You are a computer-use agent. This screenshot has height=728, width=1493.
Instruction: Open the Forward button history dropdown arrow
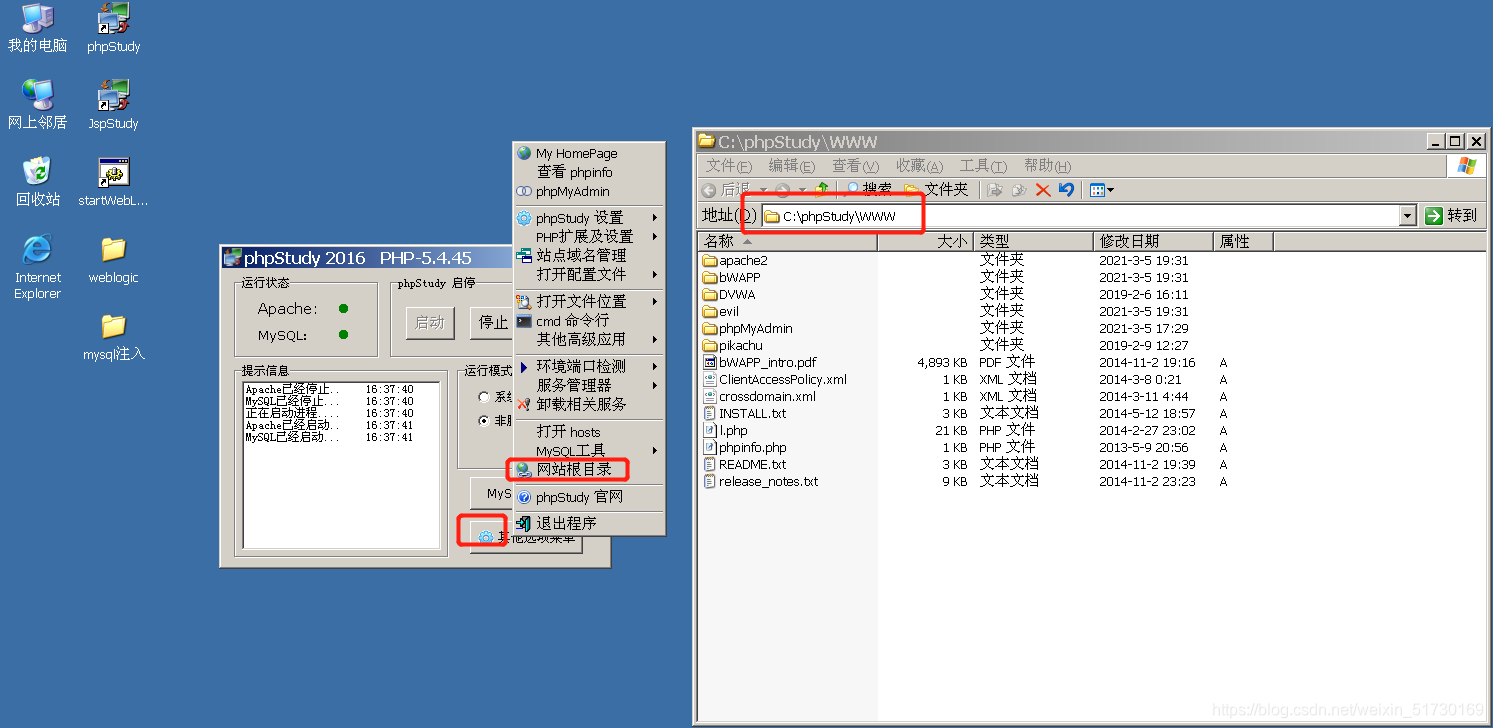pyautogui.click(x=801, y=190)
